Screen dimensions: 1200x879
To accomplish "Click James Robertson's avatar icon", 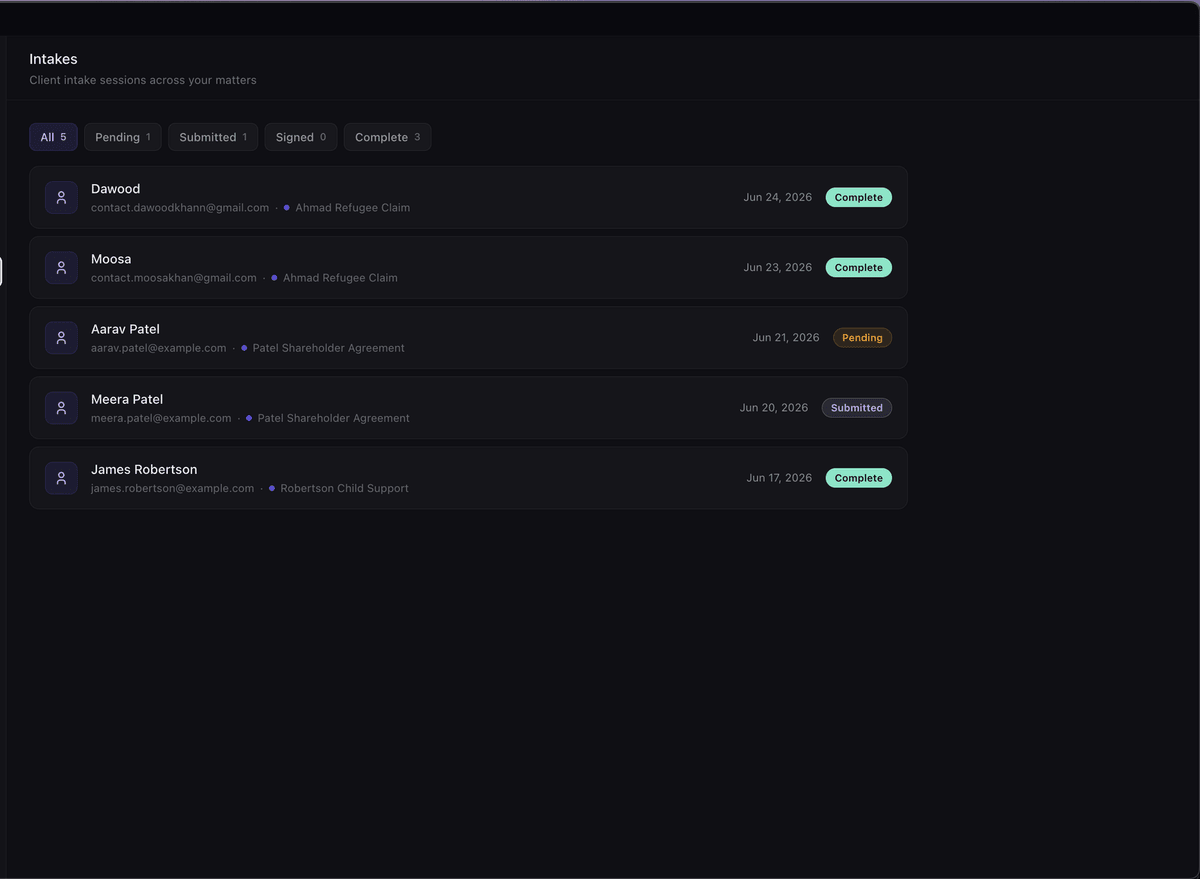I will pos(61,478).
